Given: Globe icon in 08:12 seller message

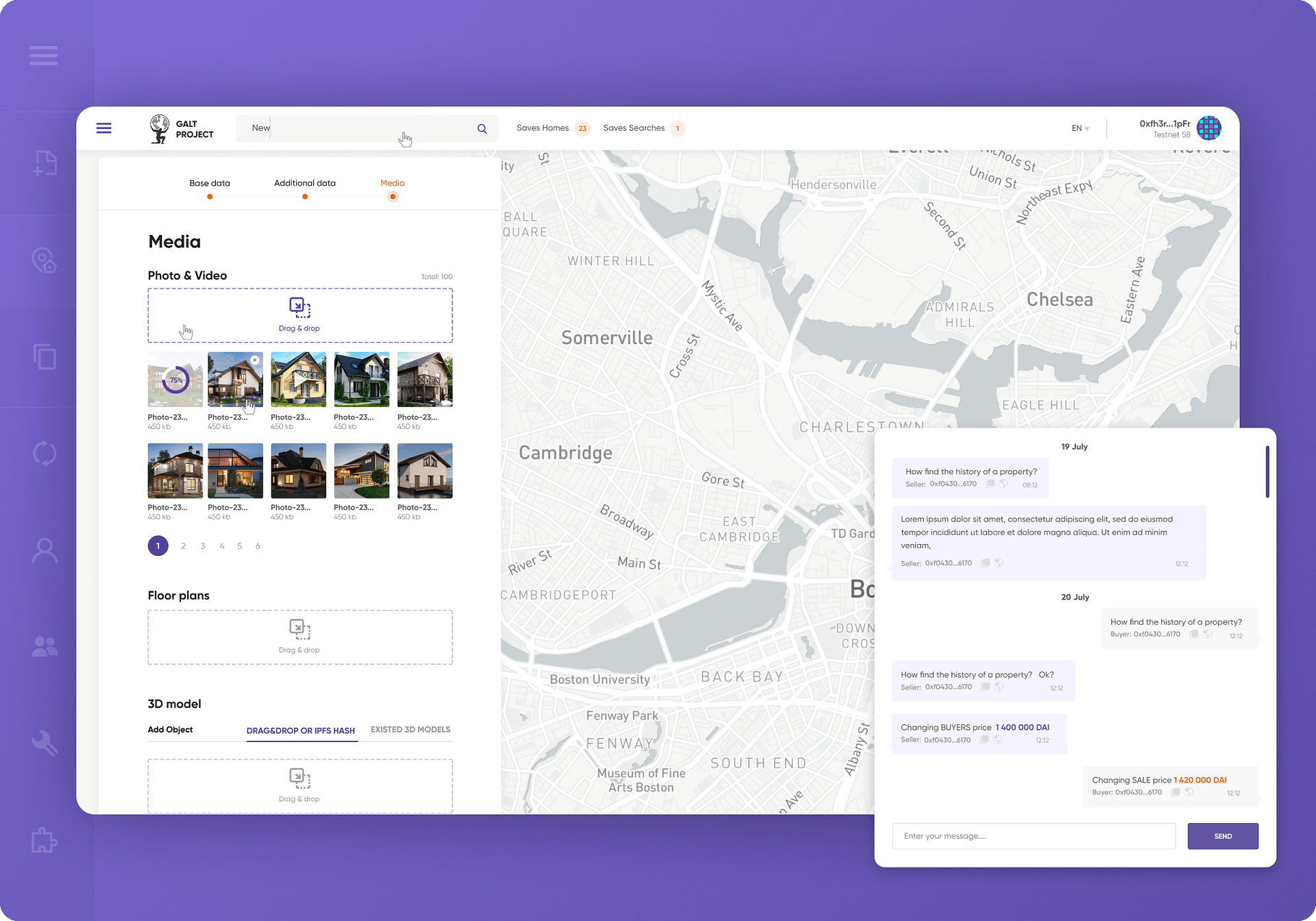Looking at the screenshot, I should (1004, 484).
